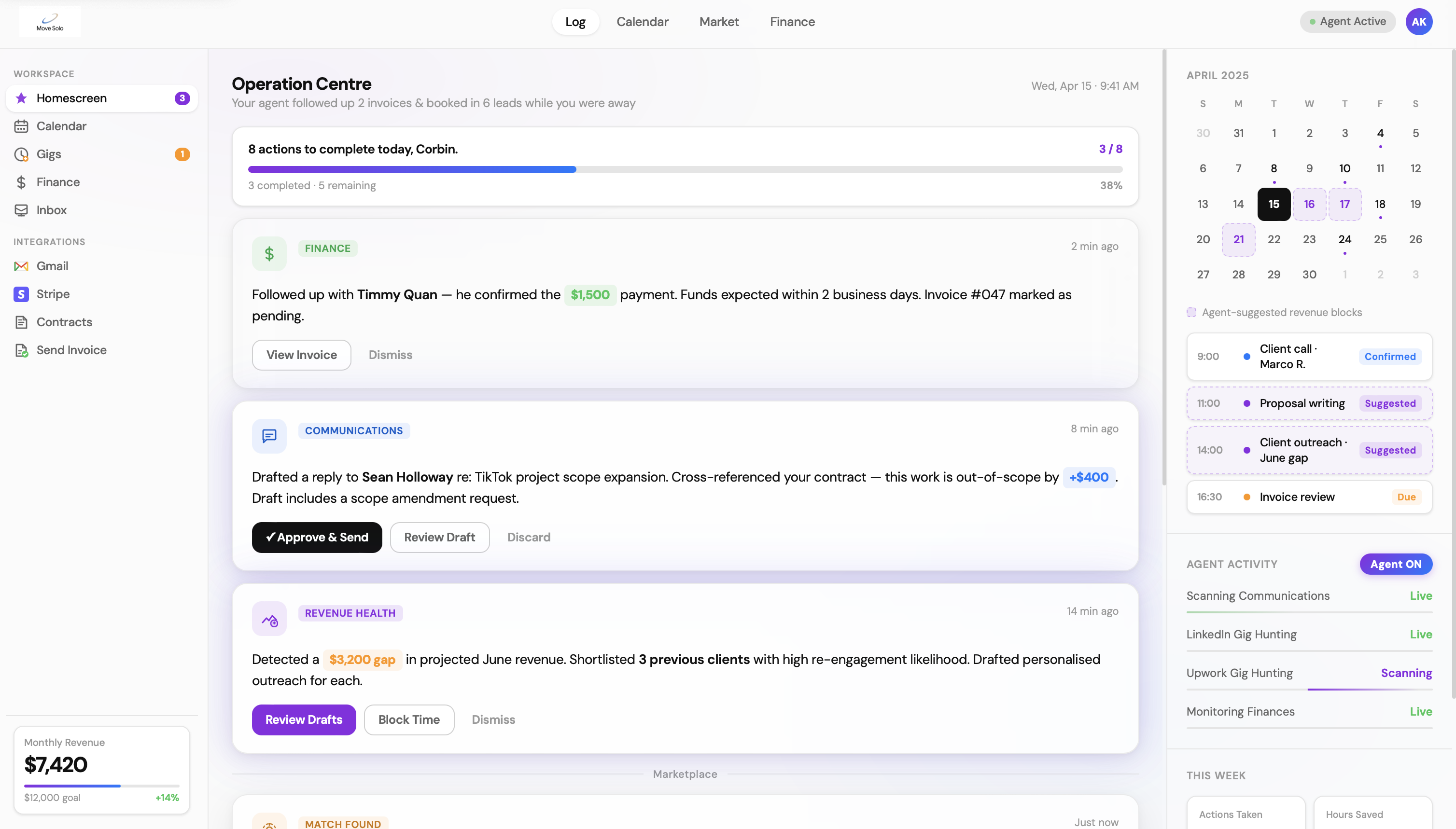Open the 14:00 Client outreach June gap block
The width and height of the screenshot is (1456, 829).
[1309, 450]
